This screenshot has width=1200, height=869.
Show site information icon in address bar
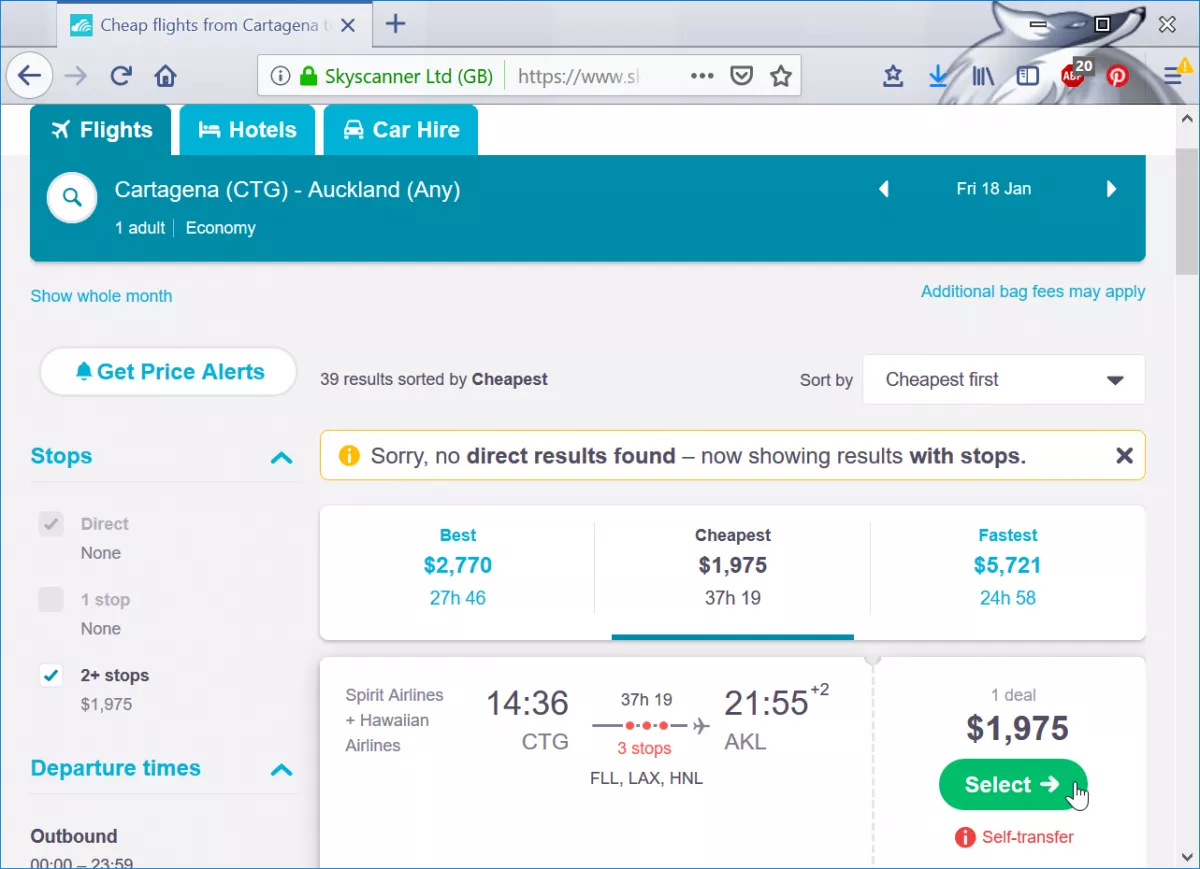point(280,76)
